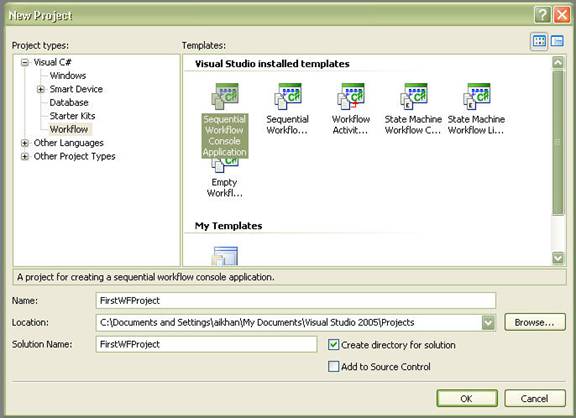Select Starter Kits project type
Image resolution: width=576 pixels, height=418 pixels.
(72, 116)
